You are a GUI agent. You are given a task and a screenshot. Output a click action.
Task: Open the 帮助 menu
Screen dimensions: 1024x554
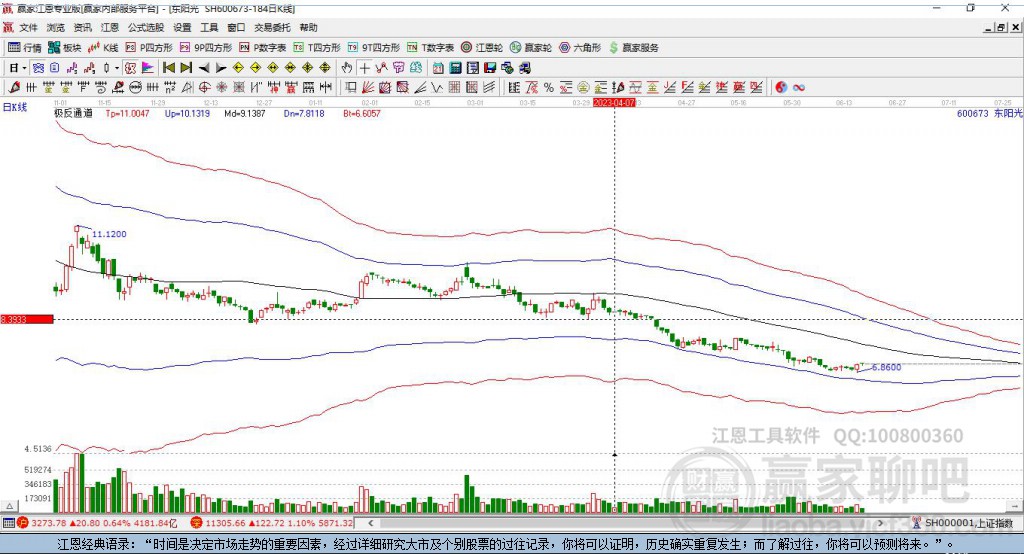pyautogui.click(x=308, y=27)
